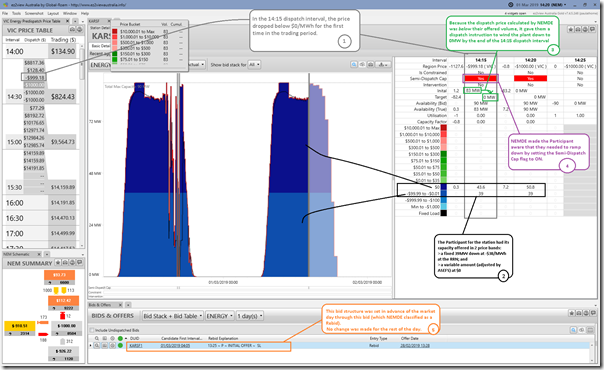The width and height of the screenshot is (604, 370).
Task: Toggle the Include Undispatched Bids checkbox
Action: (x=92, y=330)
